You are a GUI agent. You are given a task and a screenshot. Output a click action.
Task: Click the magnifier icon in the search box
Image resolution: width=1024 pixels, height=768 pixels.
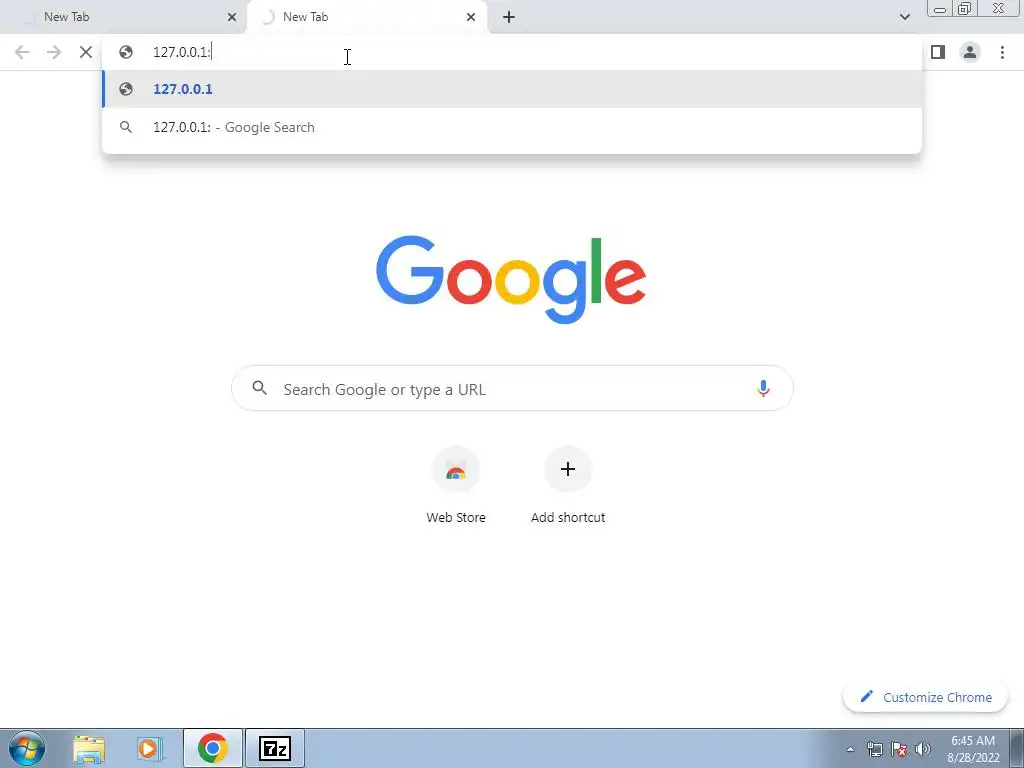point(259,388)
